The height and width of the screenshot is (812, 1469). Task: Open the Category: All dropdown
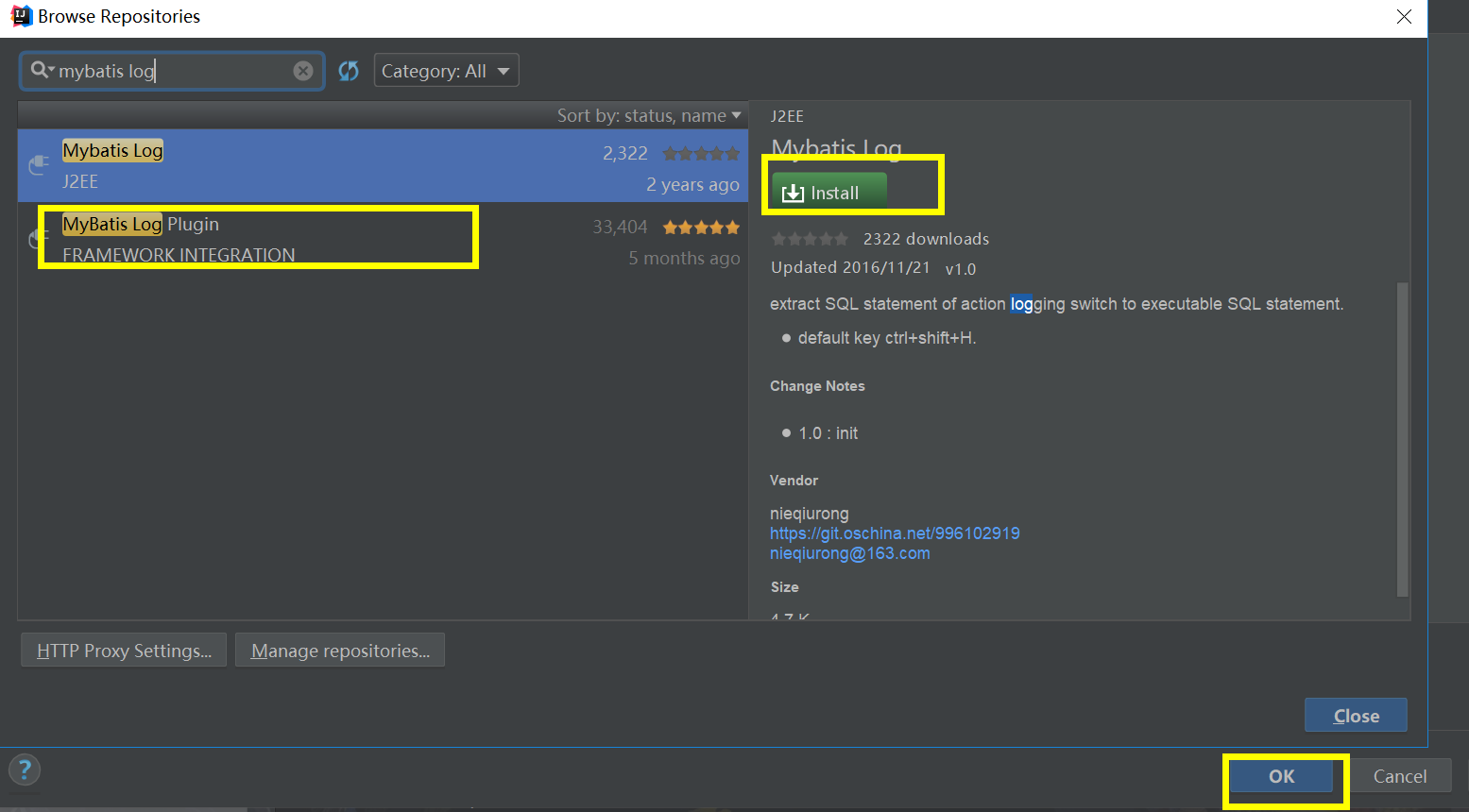(447, 71)
